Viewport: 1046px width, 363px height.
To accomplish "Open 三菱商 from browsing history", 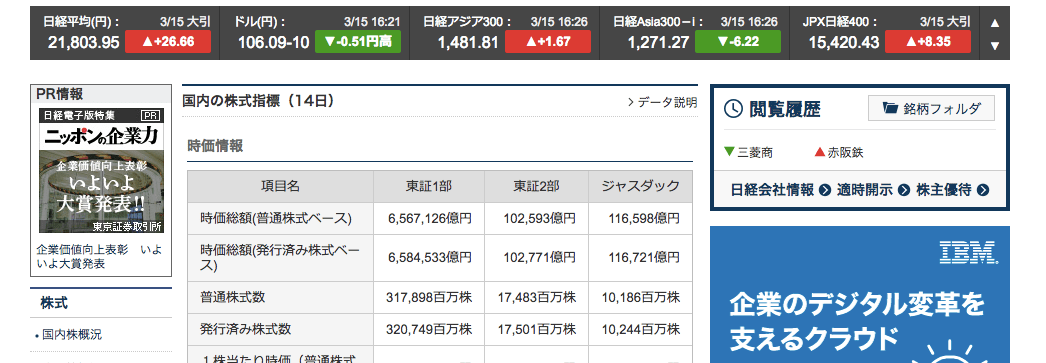I will pos(749,152).
